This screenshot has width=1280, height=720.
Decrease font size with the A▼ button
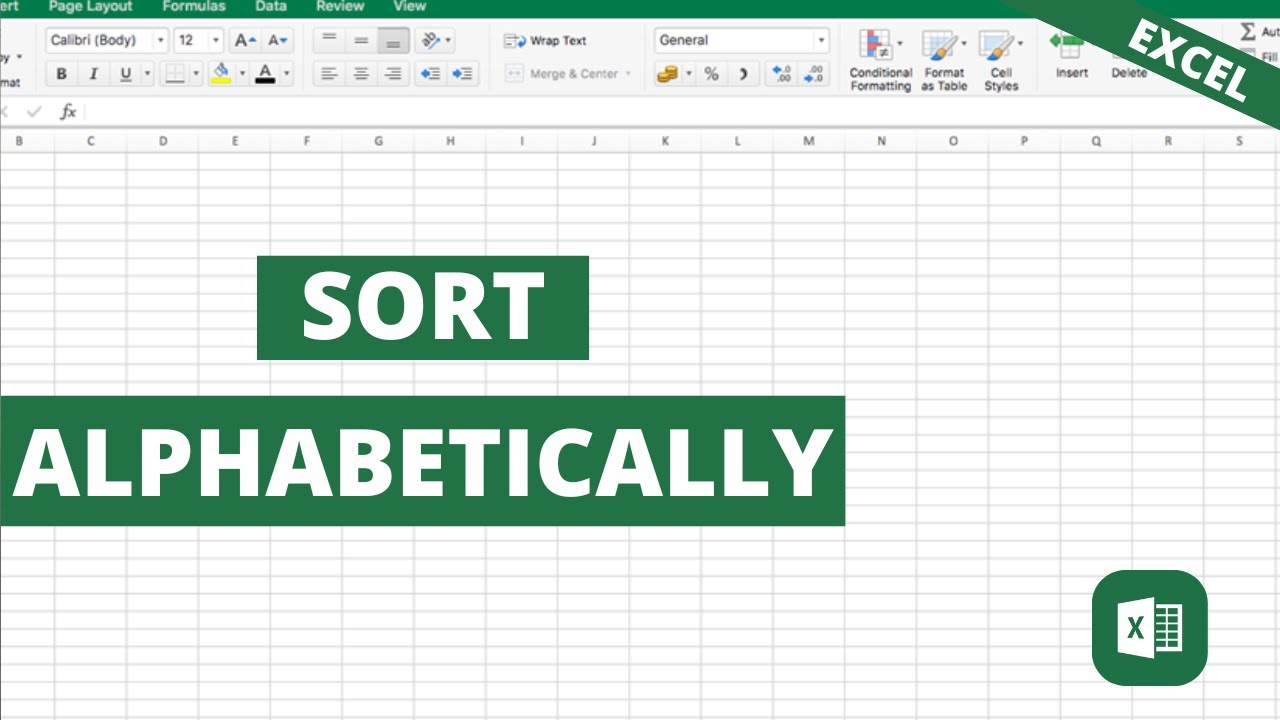click(277, 41)
